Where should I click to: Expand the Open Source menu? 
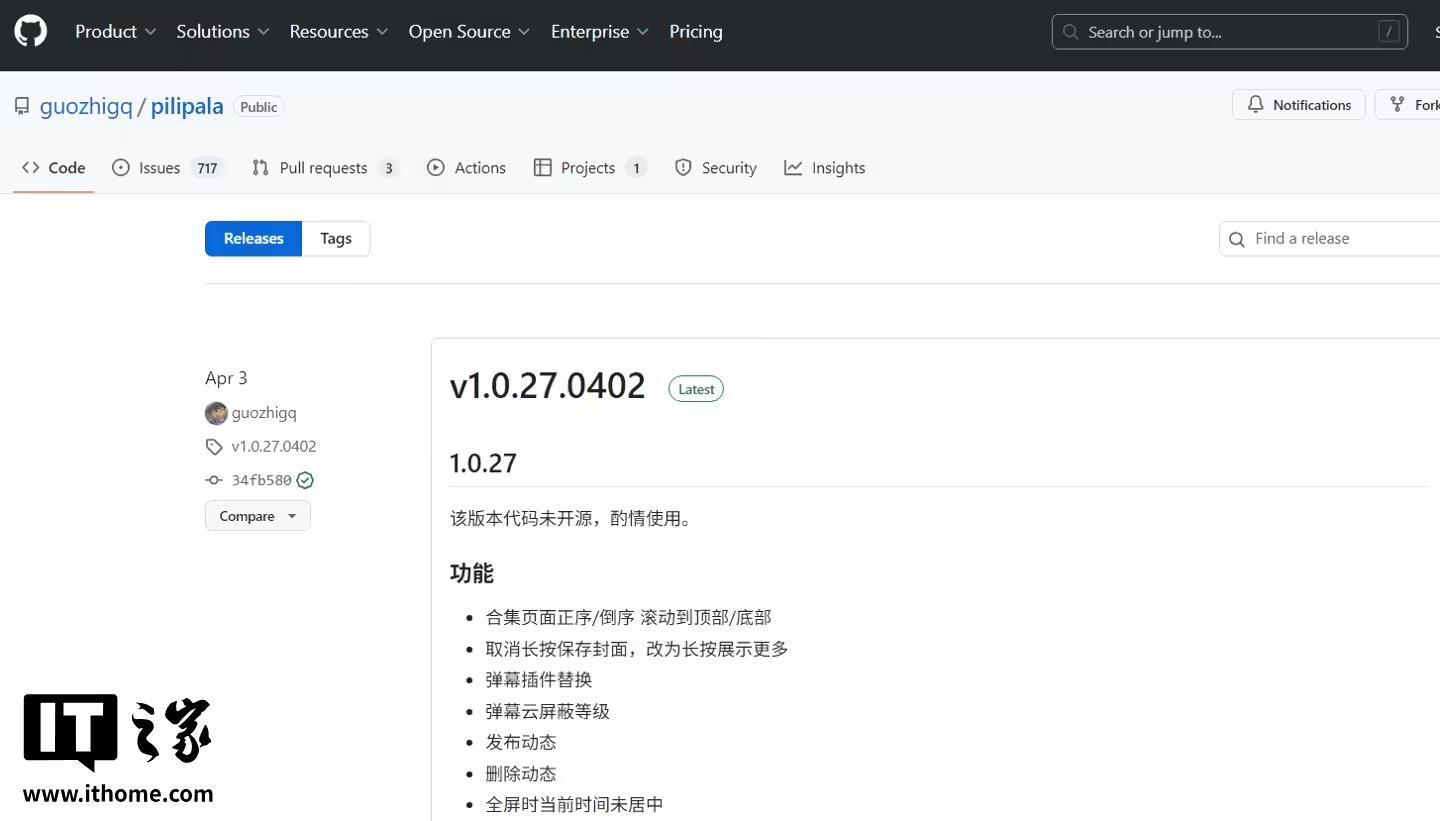tap(469, 32)
